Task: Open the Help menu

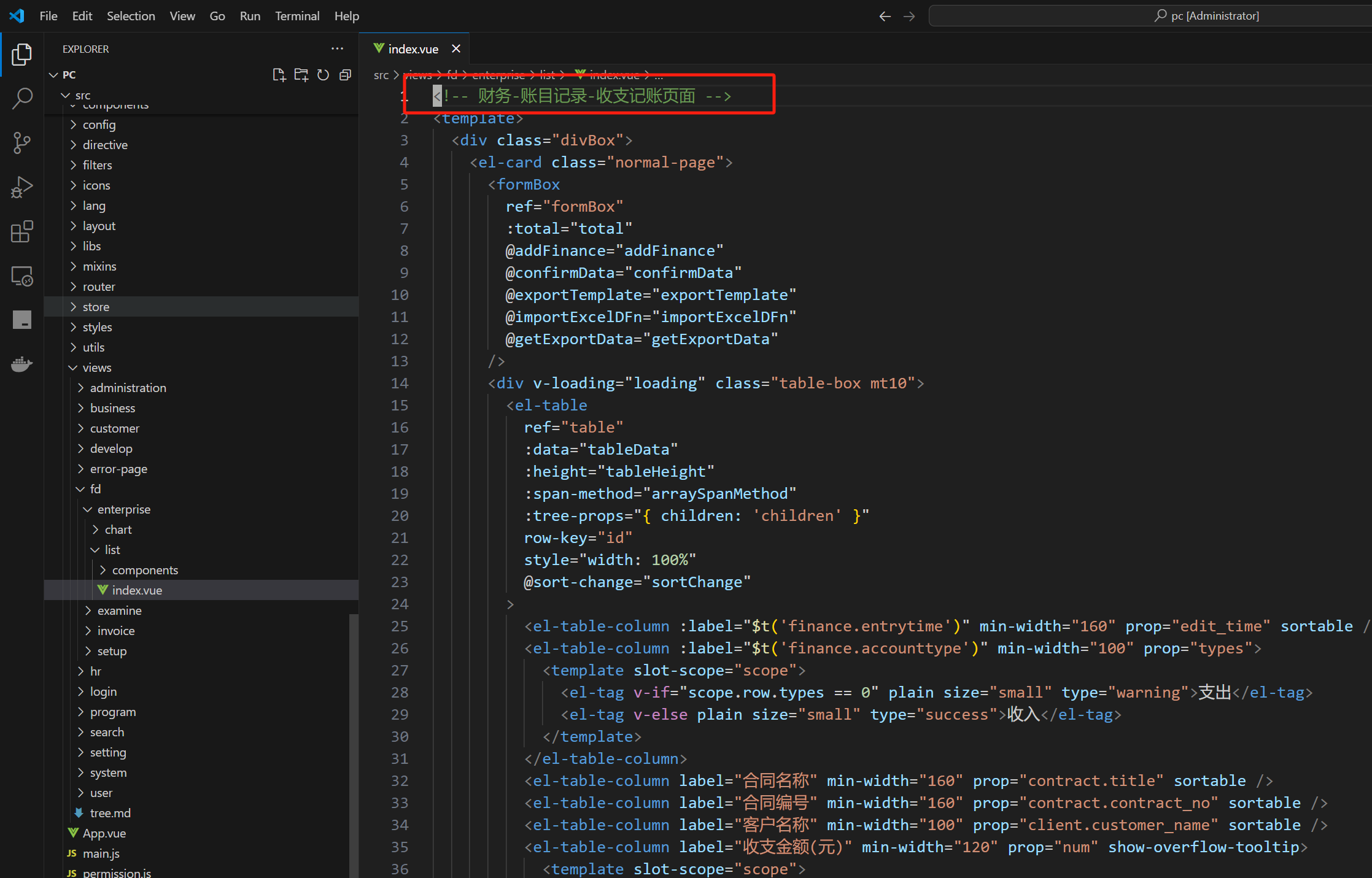Action: [347, 16]
